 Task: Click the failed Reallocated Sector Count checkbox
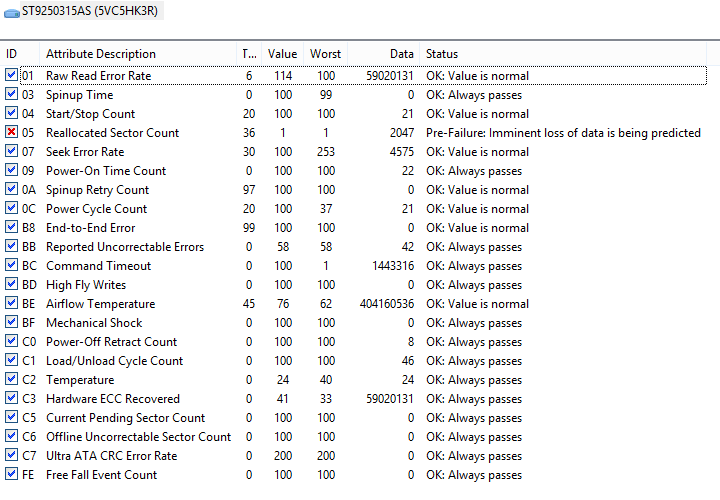(11, 132)
